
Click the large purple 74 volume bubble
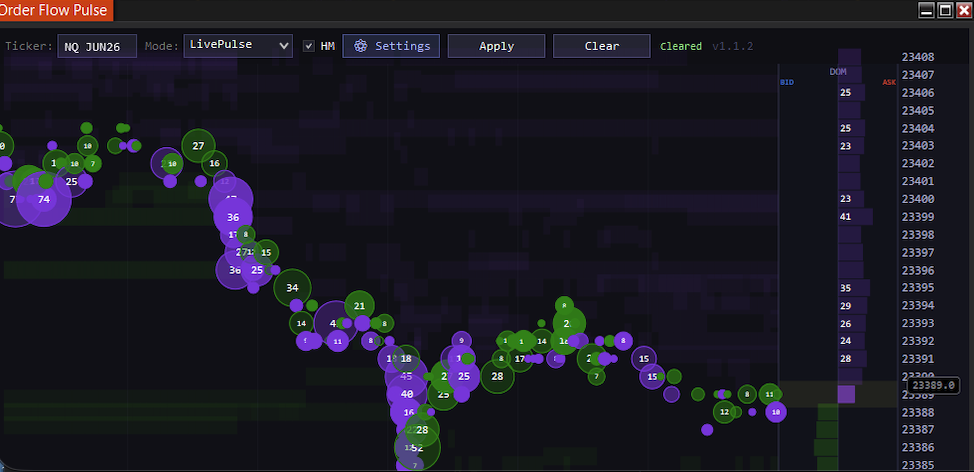click(x=43, y=199)
